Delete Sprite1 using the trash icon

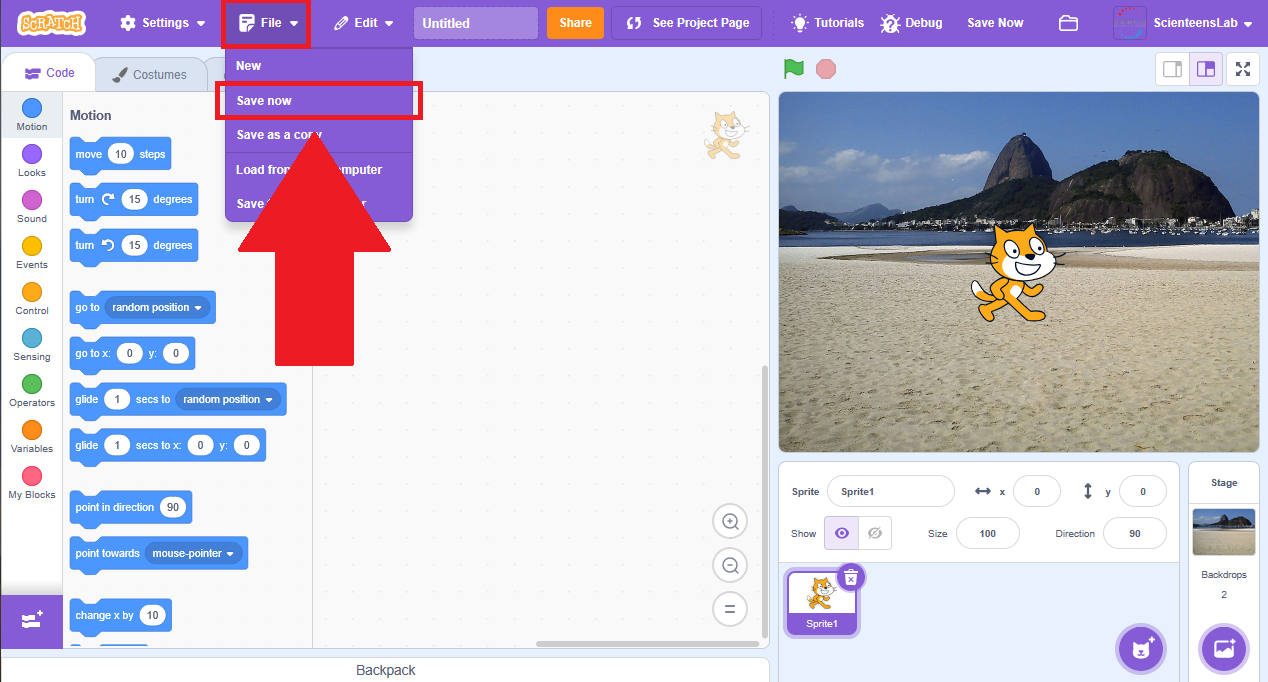pos(850,578)
